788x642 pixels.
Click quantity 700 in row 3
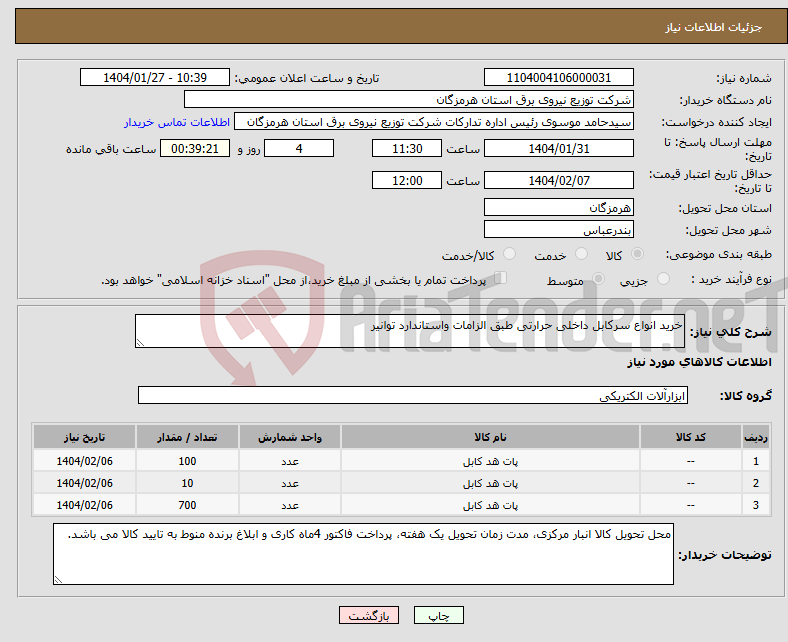click(x=187, y=505)
